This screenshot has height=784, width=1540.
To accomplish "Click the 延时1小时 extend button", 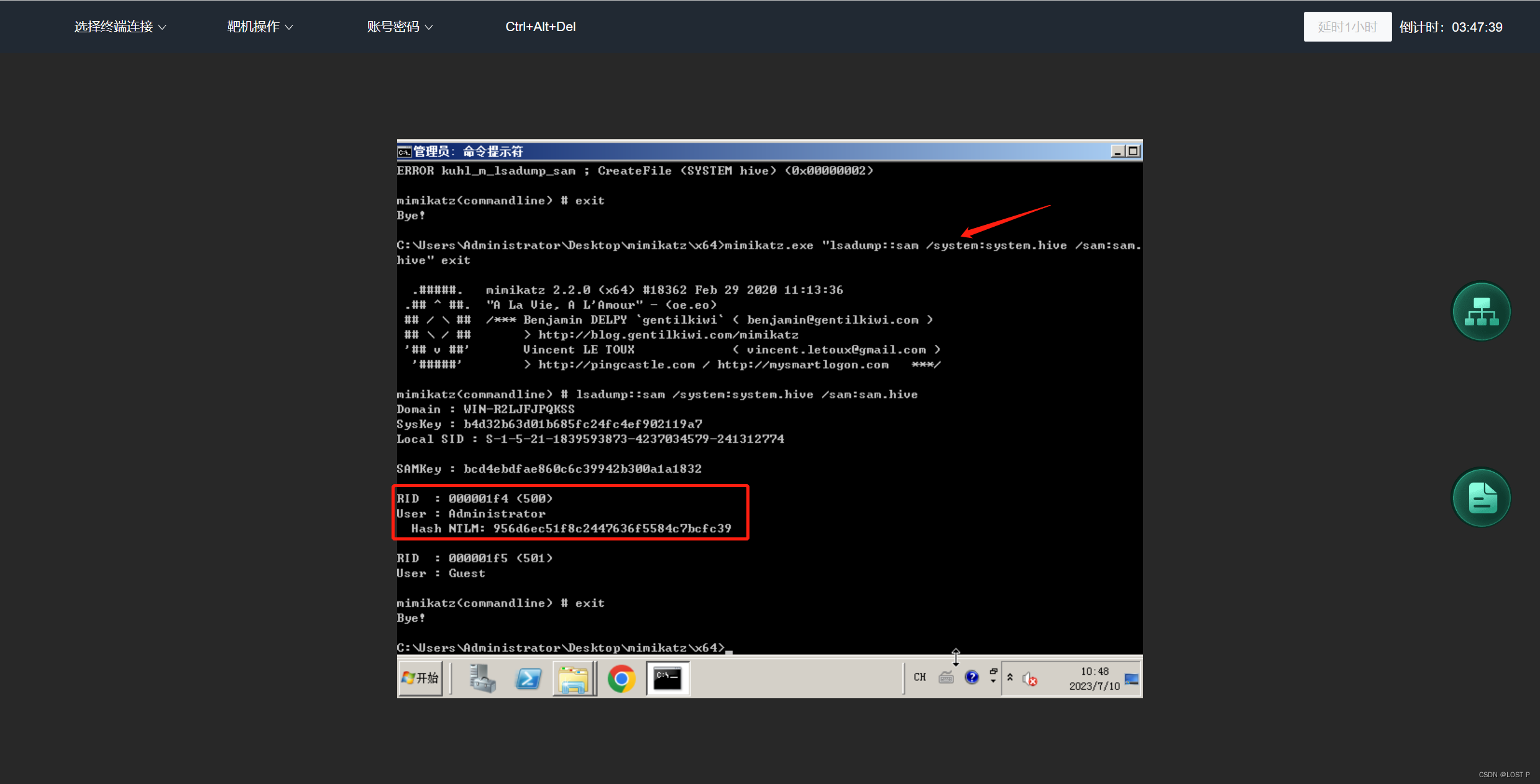I will tap(1347, 27).
